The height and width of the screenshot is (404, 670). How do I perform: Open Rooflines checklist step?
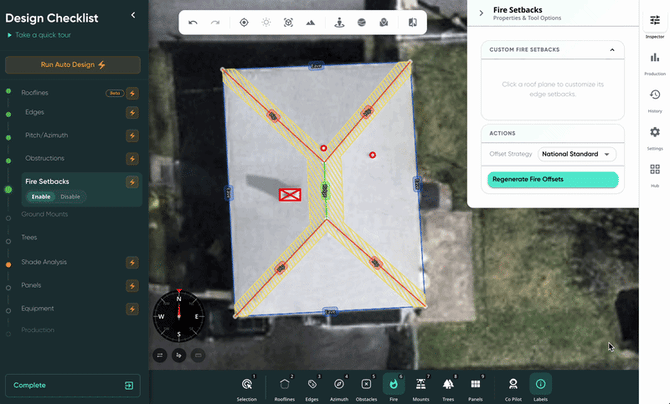[35, 93]
